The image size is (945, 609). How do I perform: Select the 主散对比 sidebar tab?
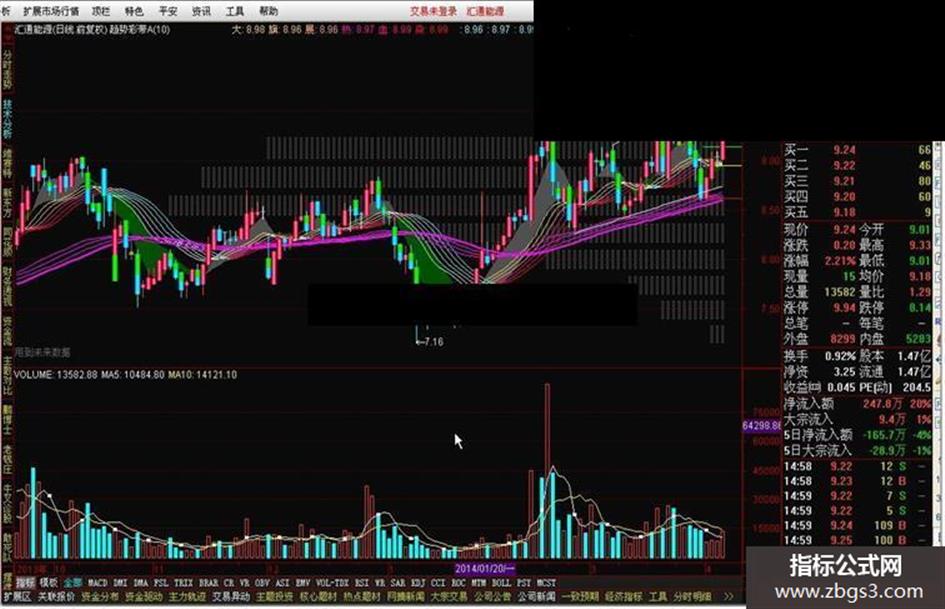click(x=7, y=376)
